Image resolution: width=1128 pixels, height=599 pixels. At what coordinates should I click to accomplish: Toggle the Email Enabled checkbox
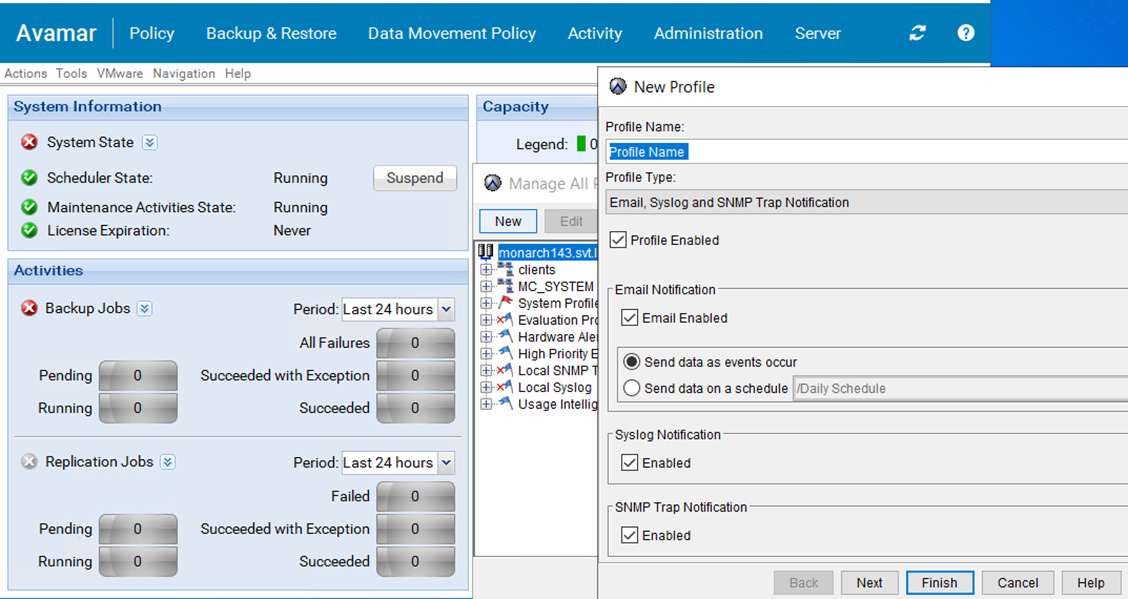(629, 318)
